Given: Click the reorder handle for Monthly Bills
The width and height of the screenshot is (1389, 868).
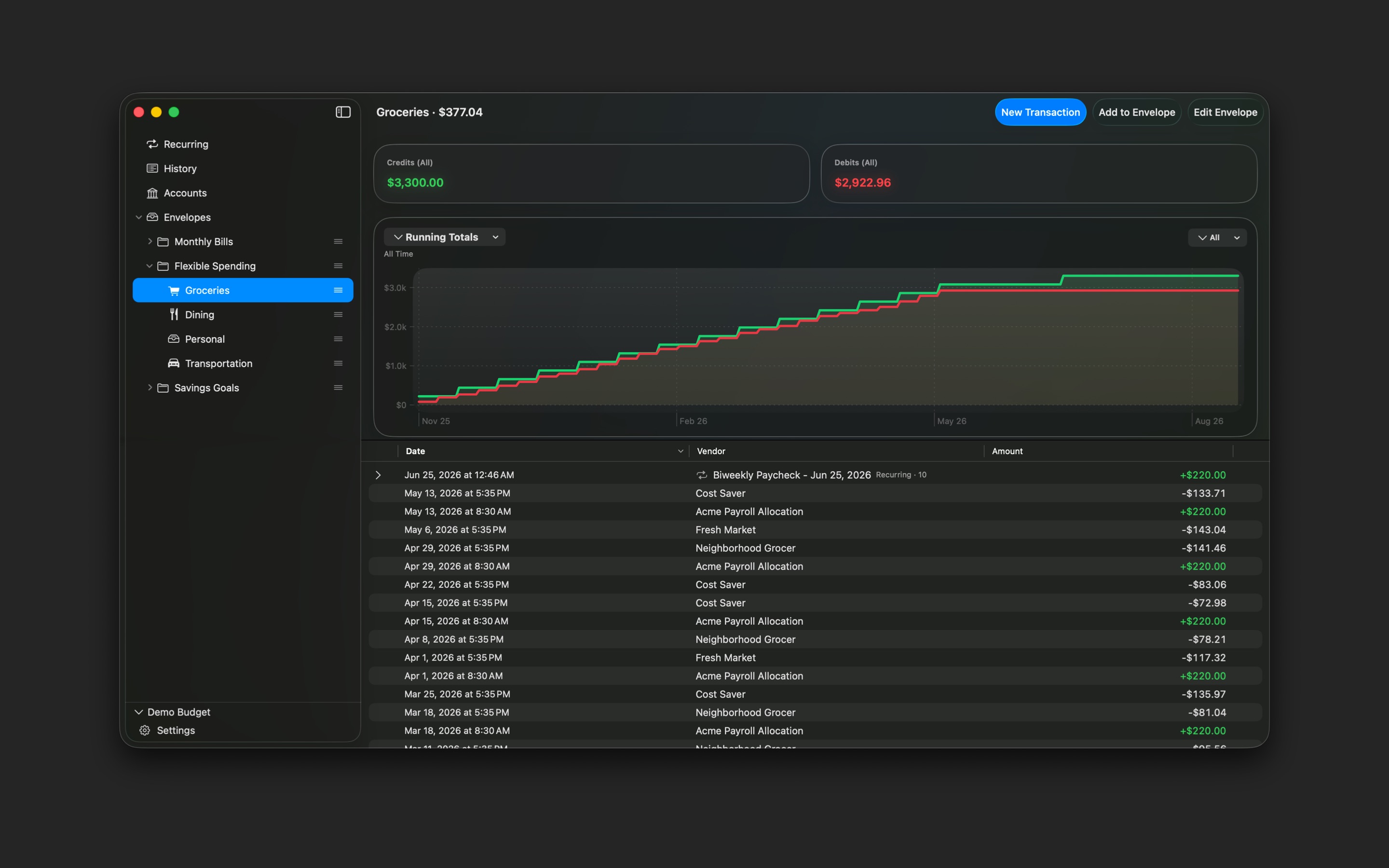Looking at the screenshot, I should click(x=338, y=242).
